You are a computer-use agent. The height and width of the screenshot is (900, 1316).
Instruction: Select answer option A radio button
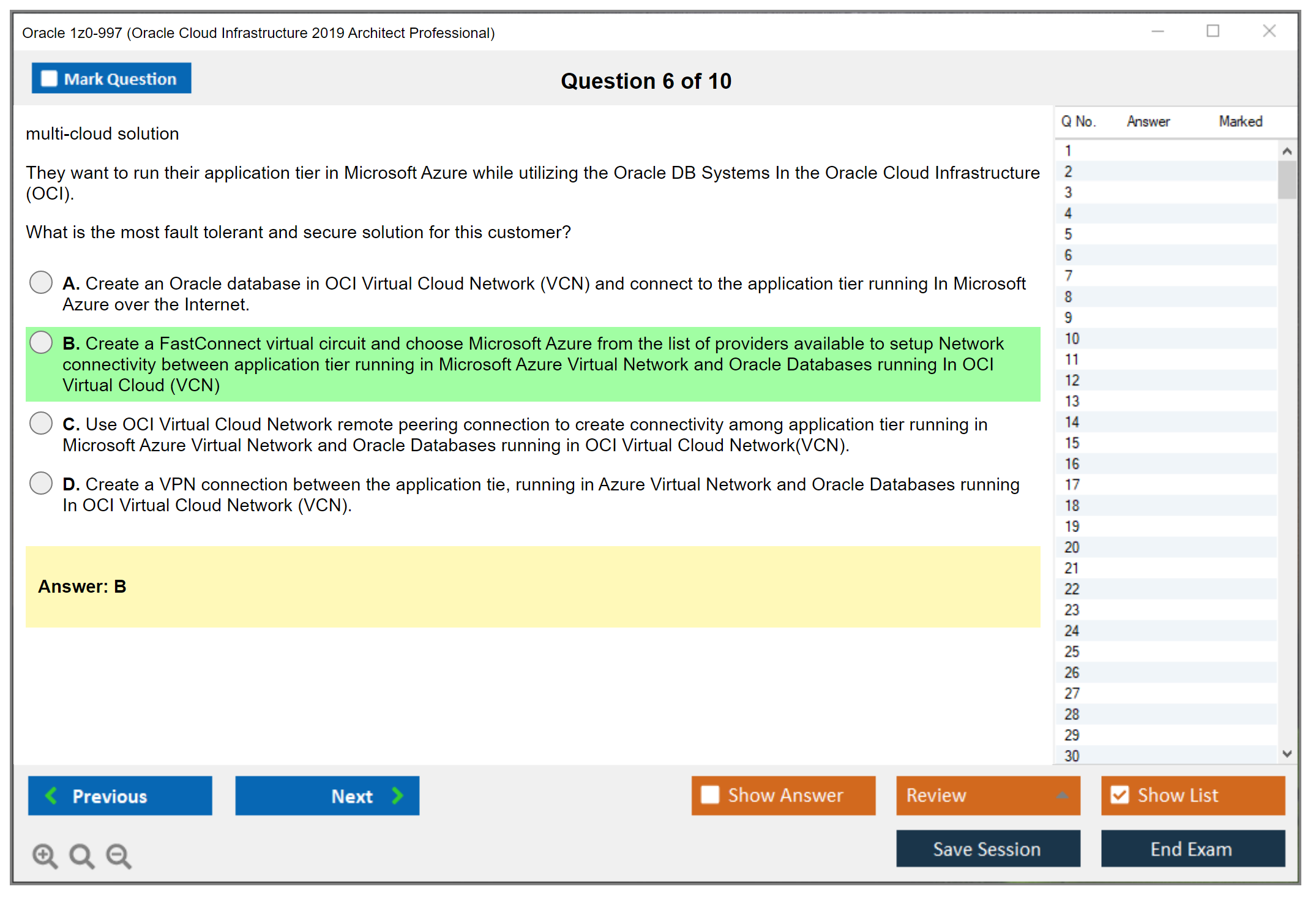pyautogui.click(x=41, y=282)
